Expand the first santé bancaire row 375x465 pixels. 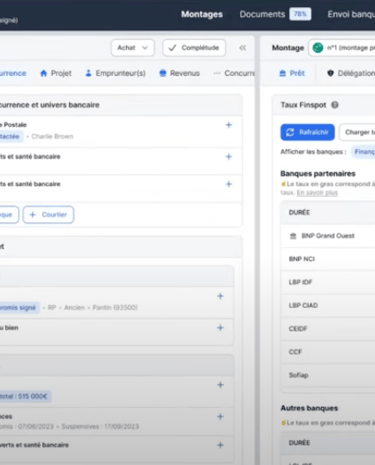tap(229, 157)
